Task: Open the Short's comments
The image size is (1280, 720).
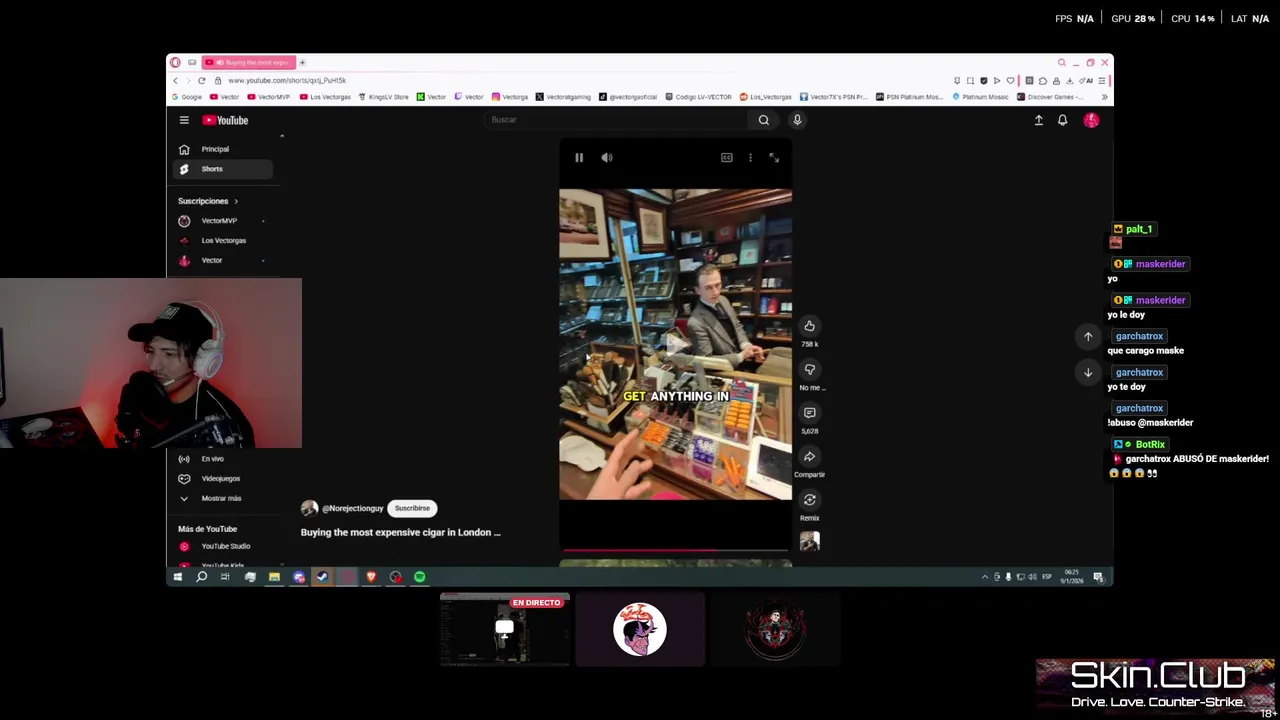Action: [810, 412]
